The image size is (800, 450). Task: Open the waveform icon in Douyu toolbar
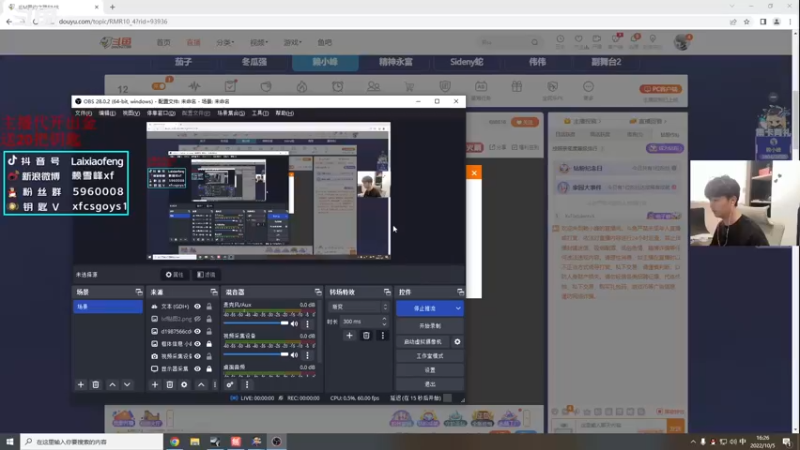tap(194, 86)
